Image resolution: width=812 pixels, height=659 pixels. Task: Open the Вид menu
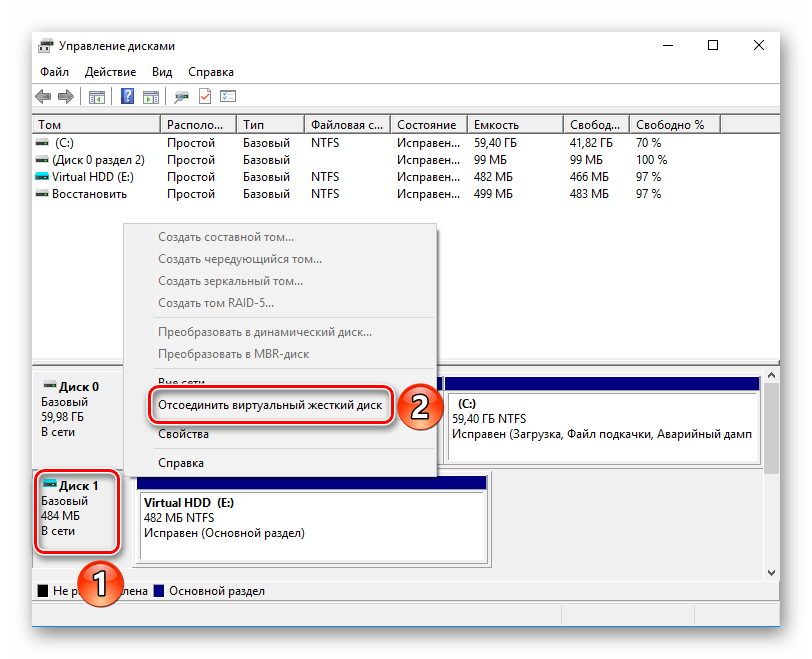pos(161,71)
